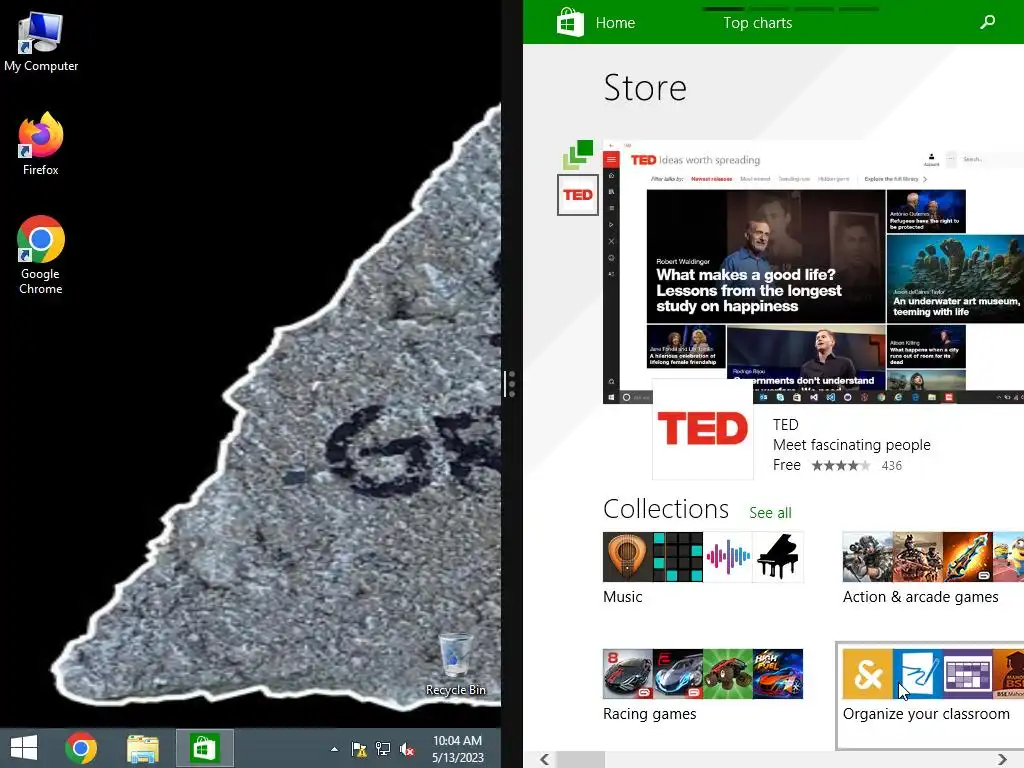The width and height of the screenshot is (1024, 768).
Task: Click the TED app title text
Action: pyautogui.click(x=786, y=424)
